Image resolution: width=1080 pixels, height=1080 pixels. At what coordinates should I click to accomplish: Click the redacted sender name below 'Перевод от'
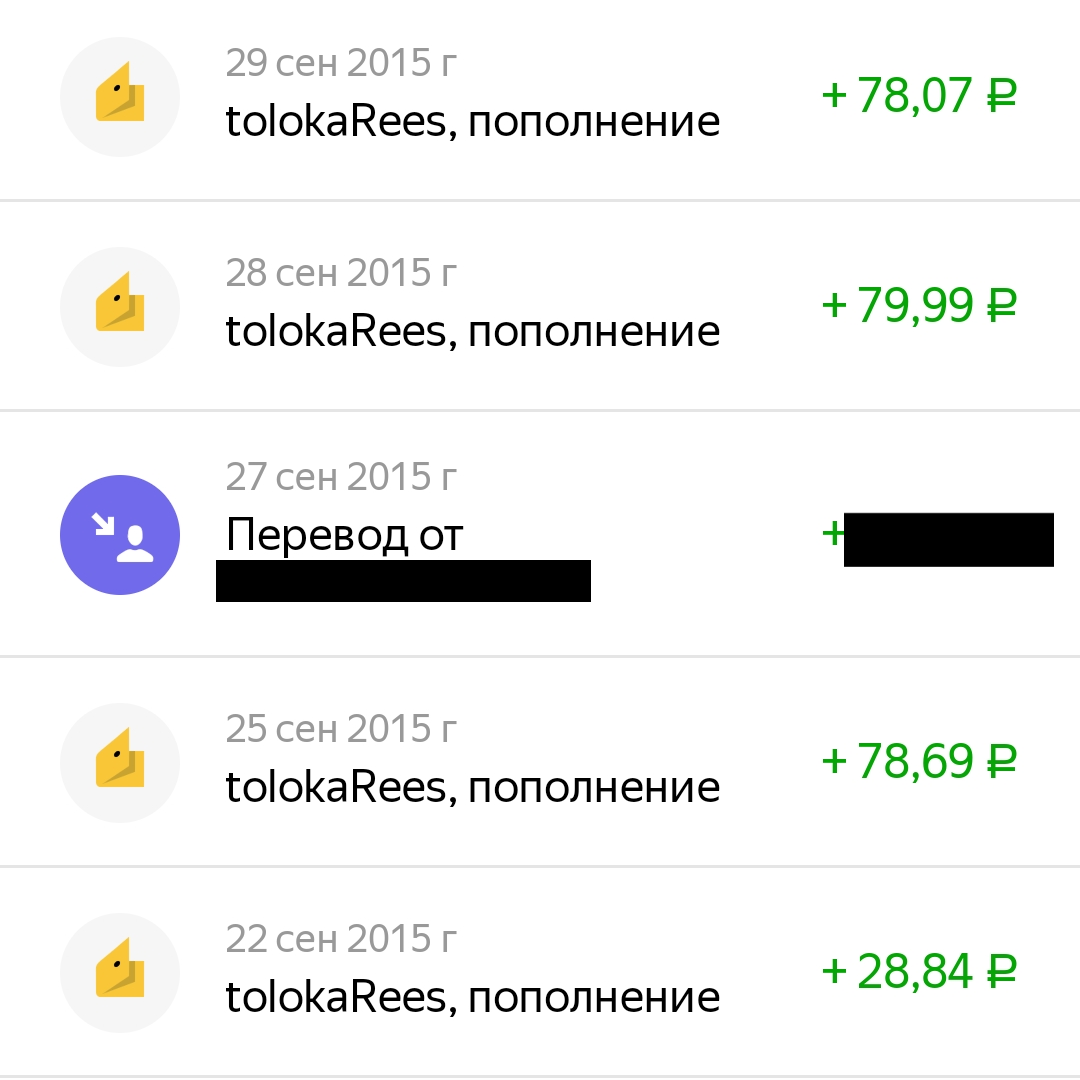click(x=403, y=580)
